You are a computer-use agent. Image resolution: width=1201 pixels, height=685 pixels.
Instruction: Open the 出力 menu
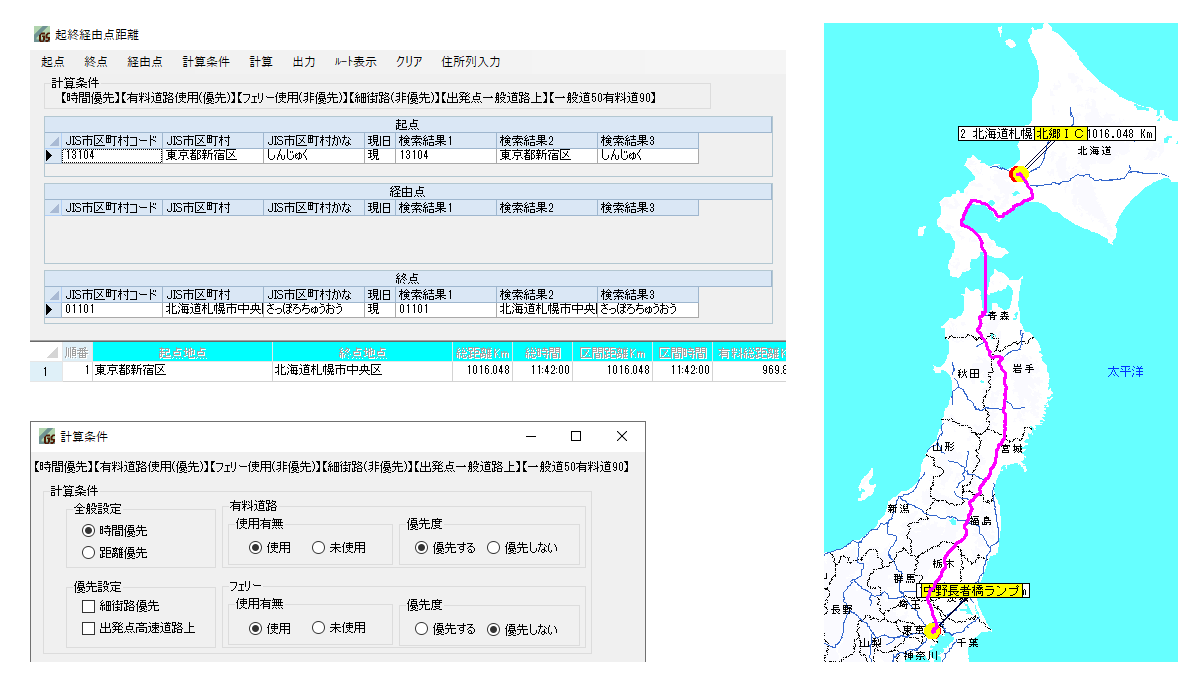303,62
